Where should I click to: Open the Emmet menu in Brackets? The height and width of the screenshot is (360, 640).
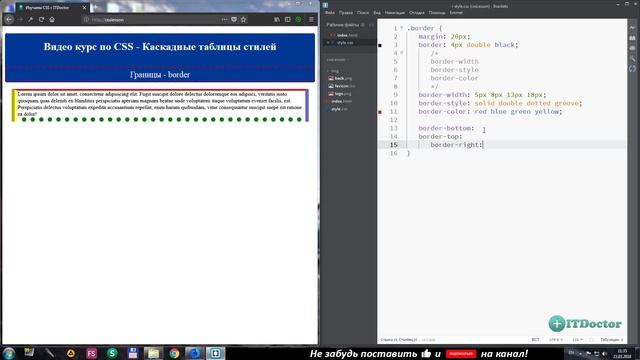pyautogui.click(x=456, y=13)
